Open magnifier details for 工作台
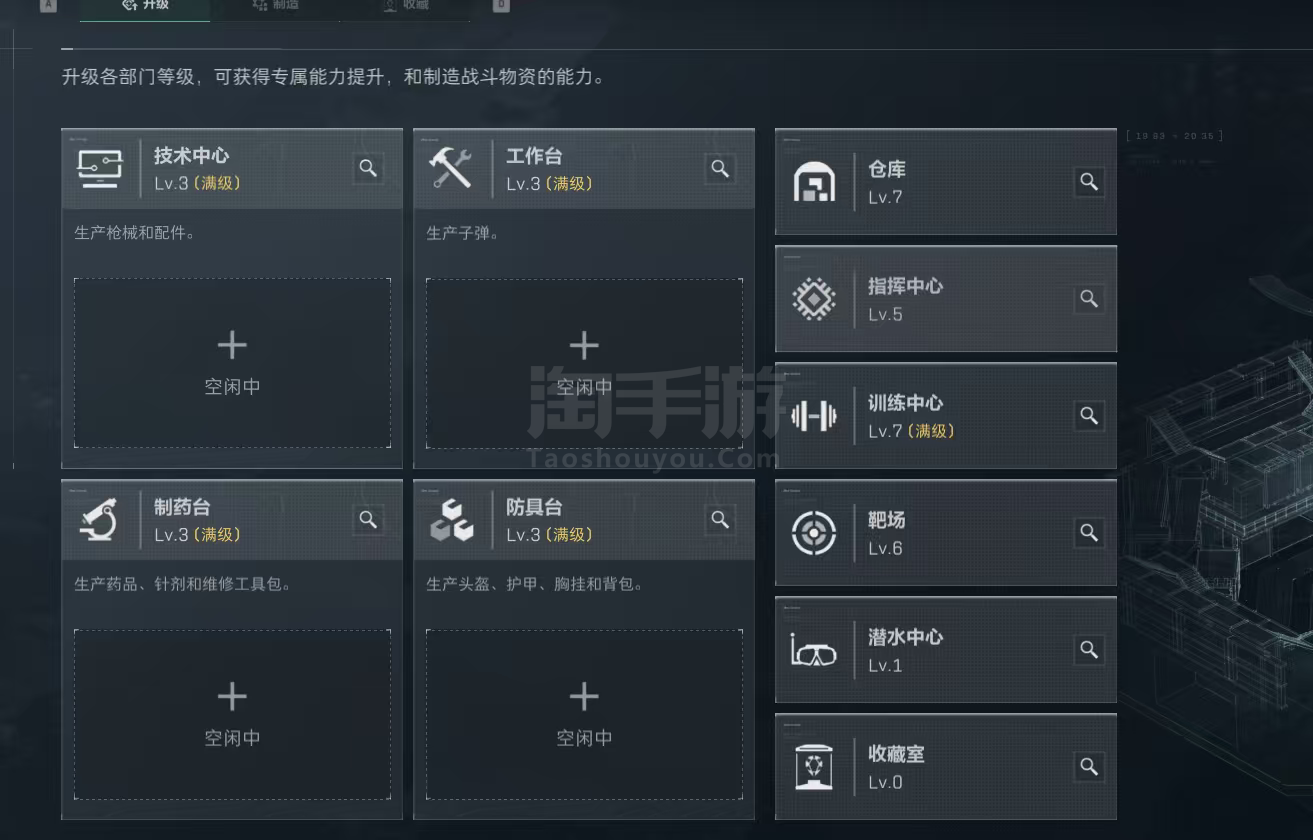This screenshot has width=1313, height=840. pyautogui.click(x=720, y=168)
